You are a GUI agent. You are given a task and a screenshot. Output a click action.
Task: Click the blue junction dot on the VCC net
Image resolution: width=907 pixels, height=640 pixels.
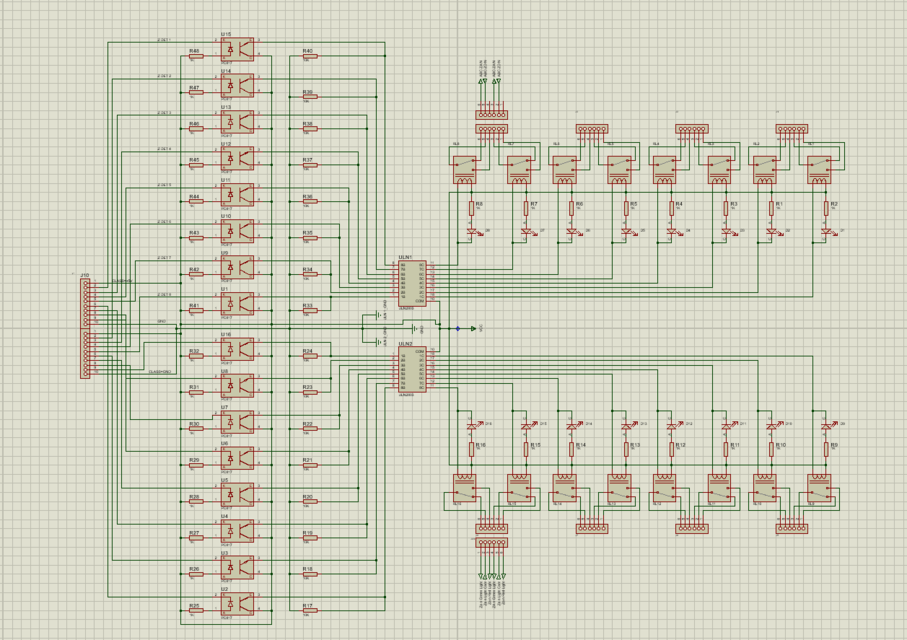[457, 328]
